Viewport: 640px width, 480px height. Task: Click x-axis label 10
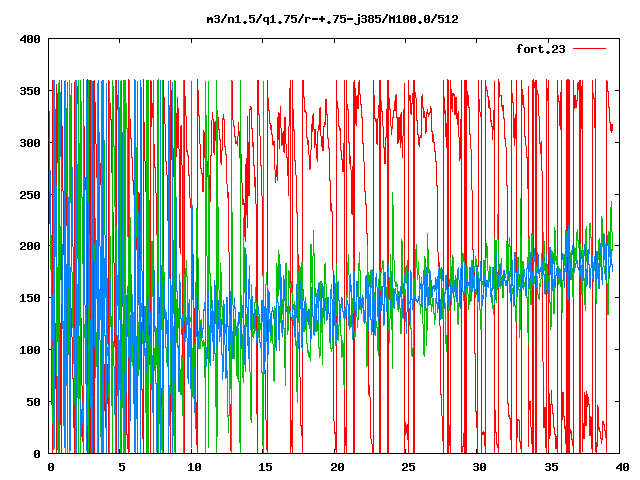point(194,467)
